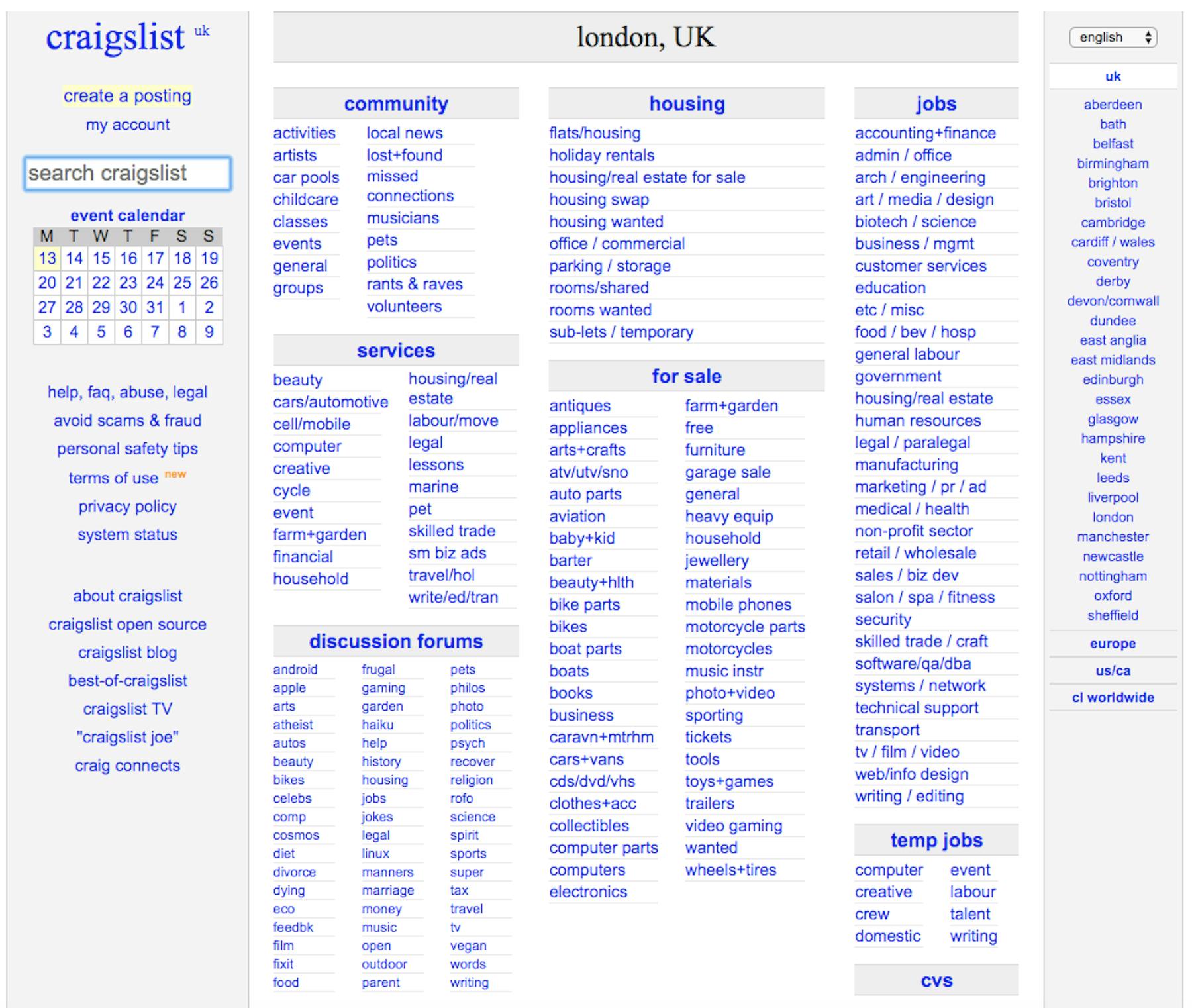1192x1008 pixels.
Task: Open the linux discussion forum
Action: point(375,854)
